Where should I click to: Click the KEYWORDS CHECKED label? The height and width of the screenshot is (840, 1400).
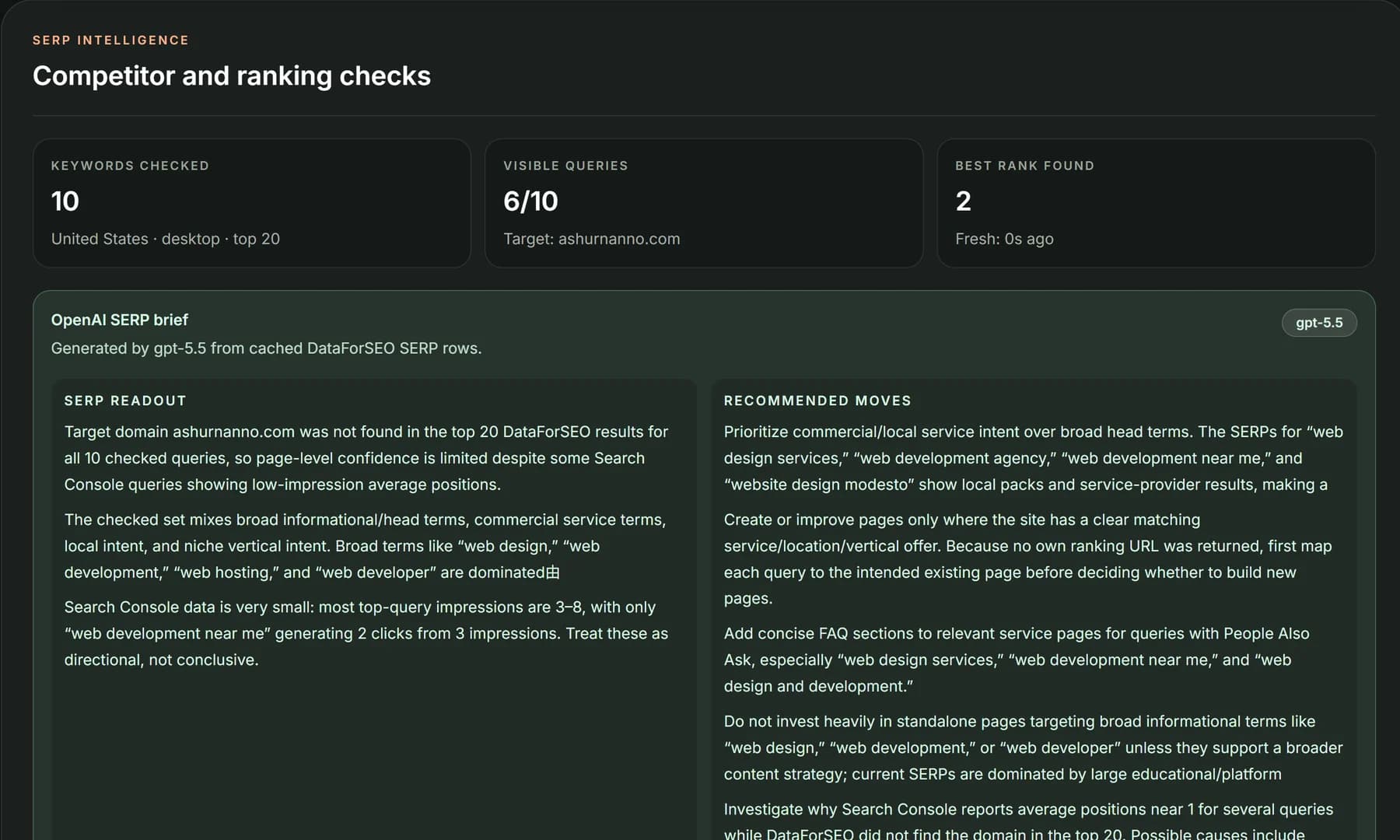[x=130, y=166]
